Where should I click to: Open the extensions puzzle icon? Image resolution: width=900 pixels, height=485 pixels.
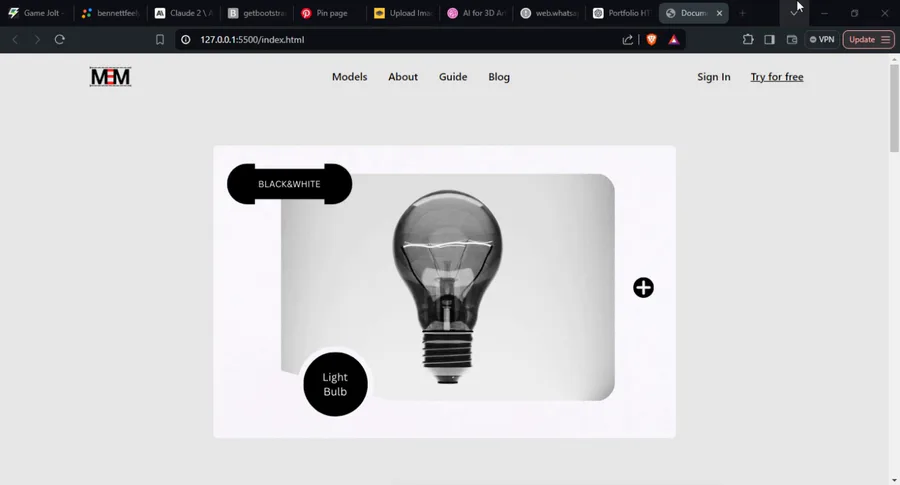(748, 40)
